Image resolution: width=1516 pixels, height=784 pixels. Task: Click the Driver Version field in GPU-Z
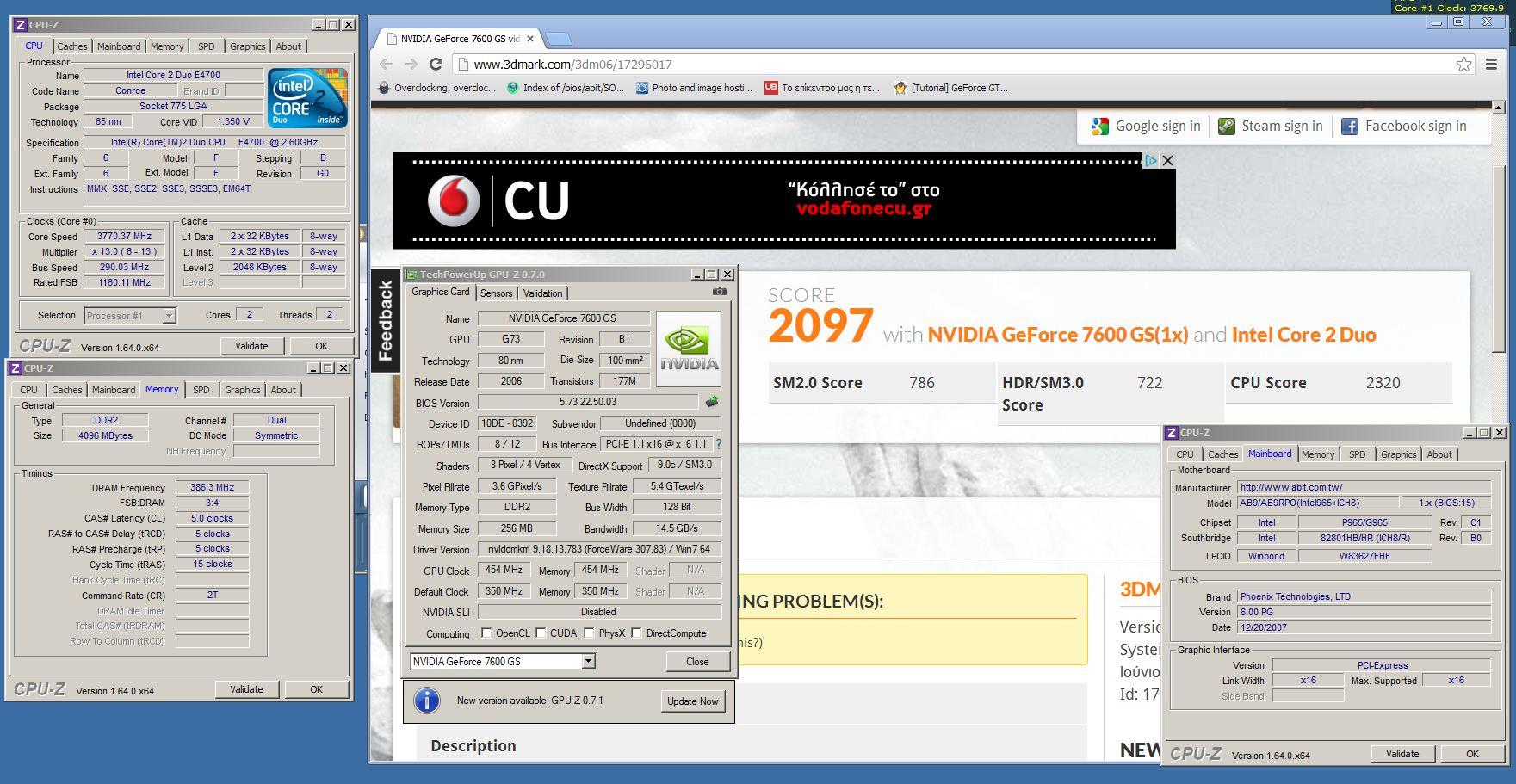(599, 549)
